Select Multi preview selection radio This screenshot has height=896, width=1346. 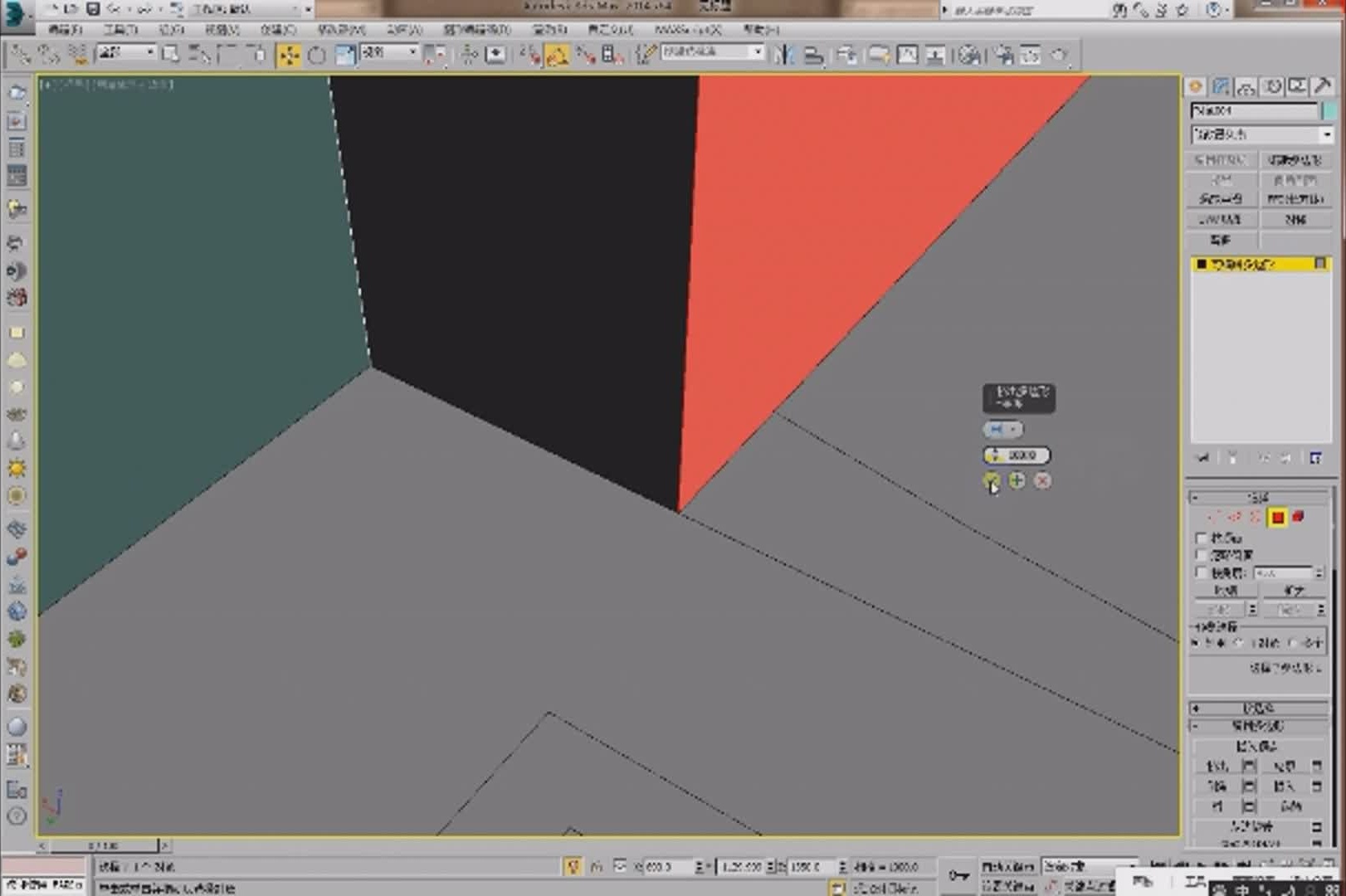click(1295, 643)
